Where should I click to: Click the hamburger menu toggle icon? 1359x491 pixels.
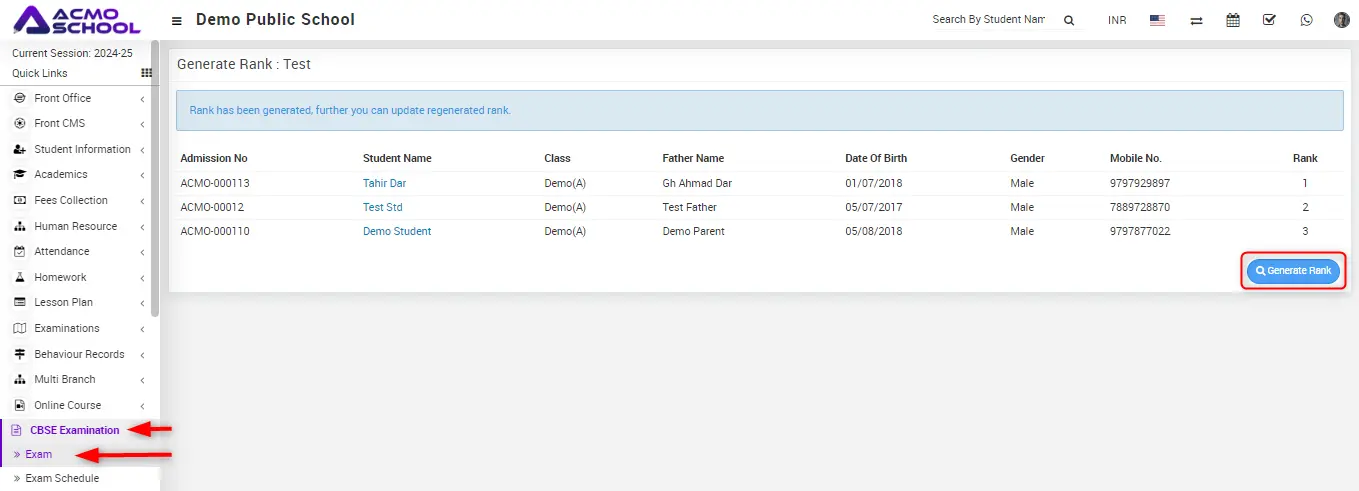(x=177, y=21)
